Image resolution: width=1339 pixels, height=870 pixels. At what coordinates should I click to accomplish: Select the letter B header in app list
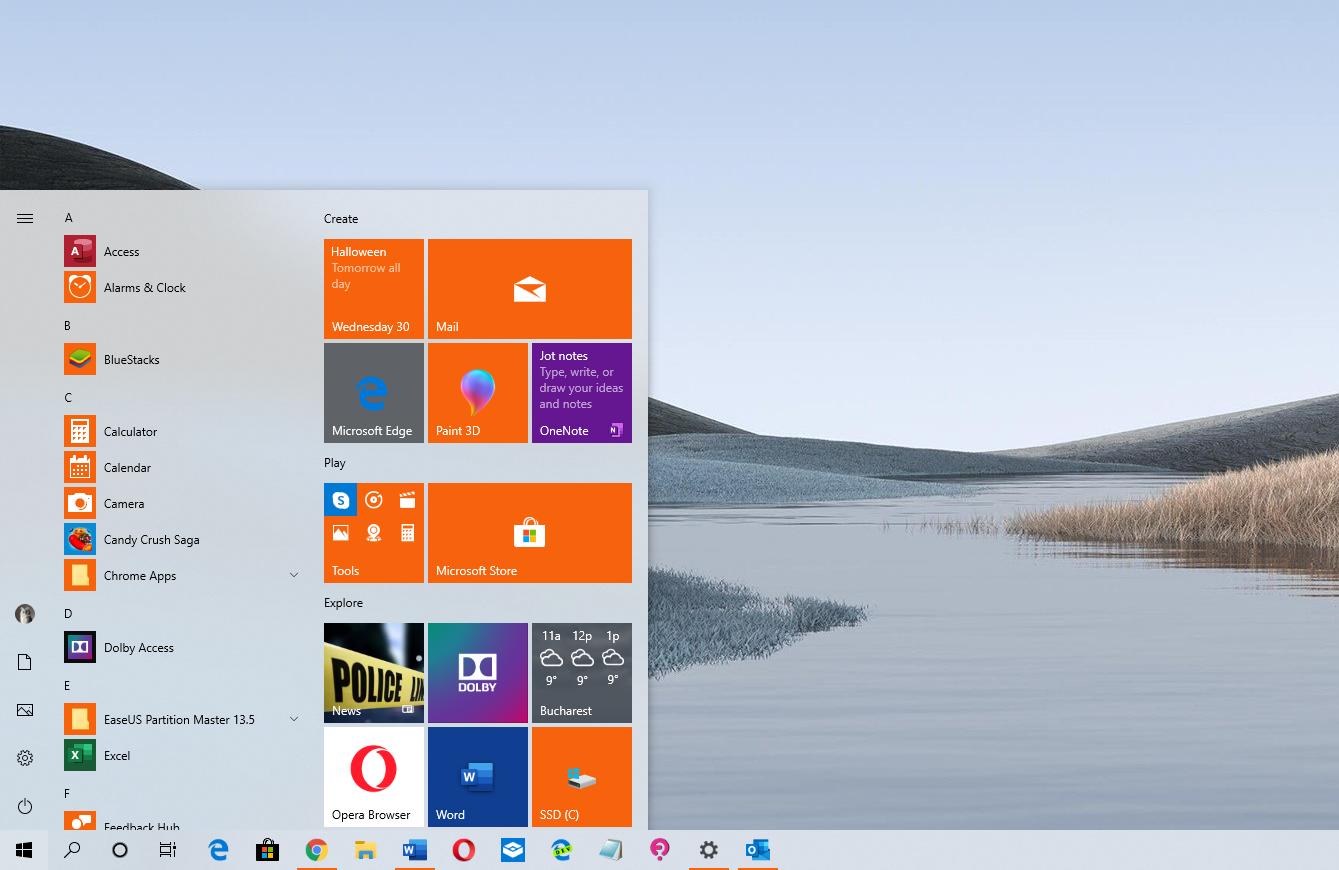pyautogui.click(x=68, y=326)
